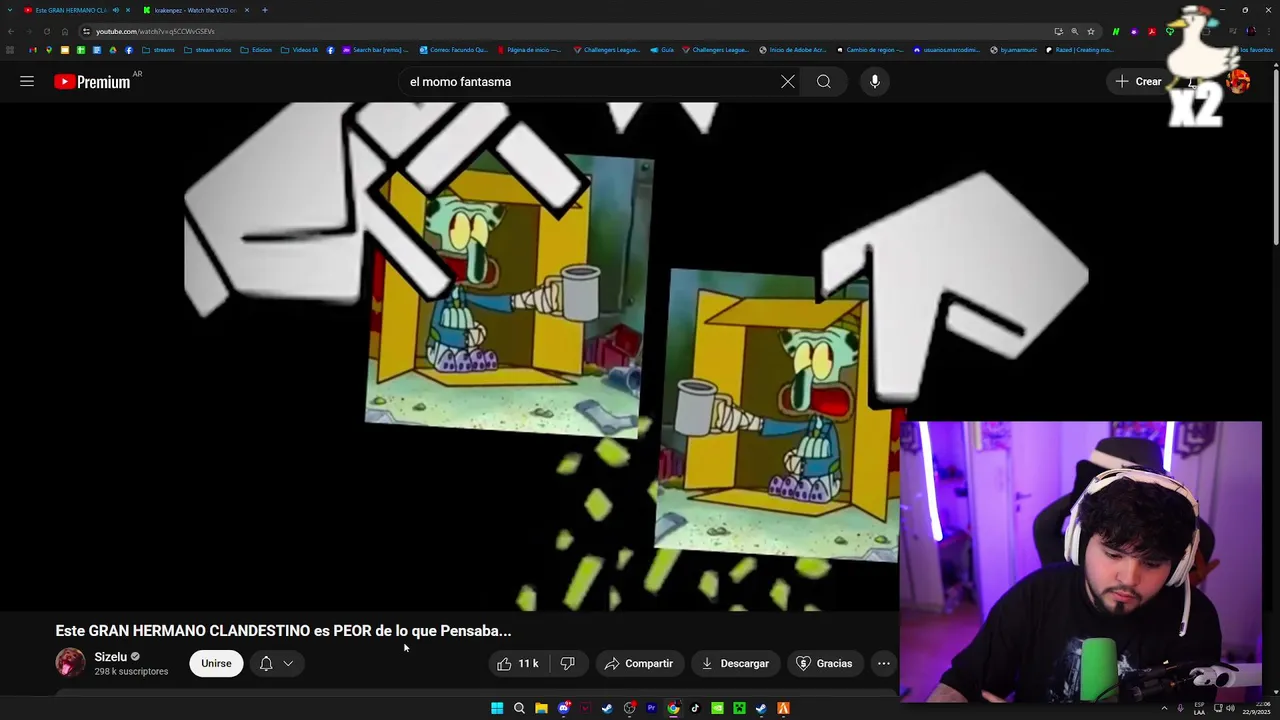Screen dimensions: 1280x720
Task: Open the 'Search bar (remo)' bookmark
Action: [375, 50]
